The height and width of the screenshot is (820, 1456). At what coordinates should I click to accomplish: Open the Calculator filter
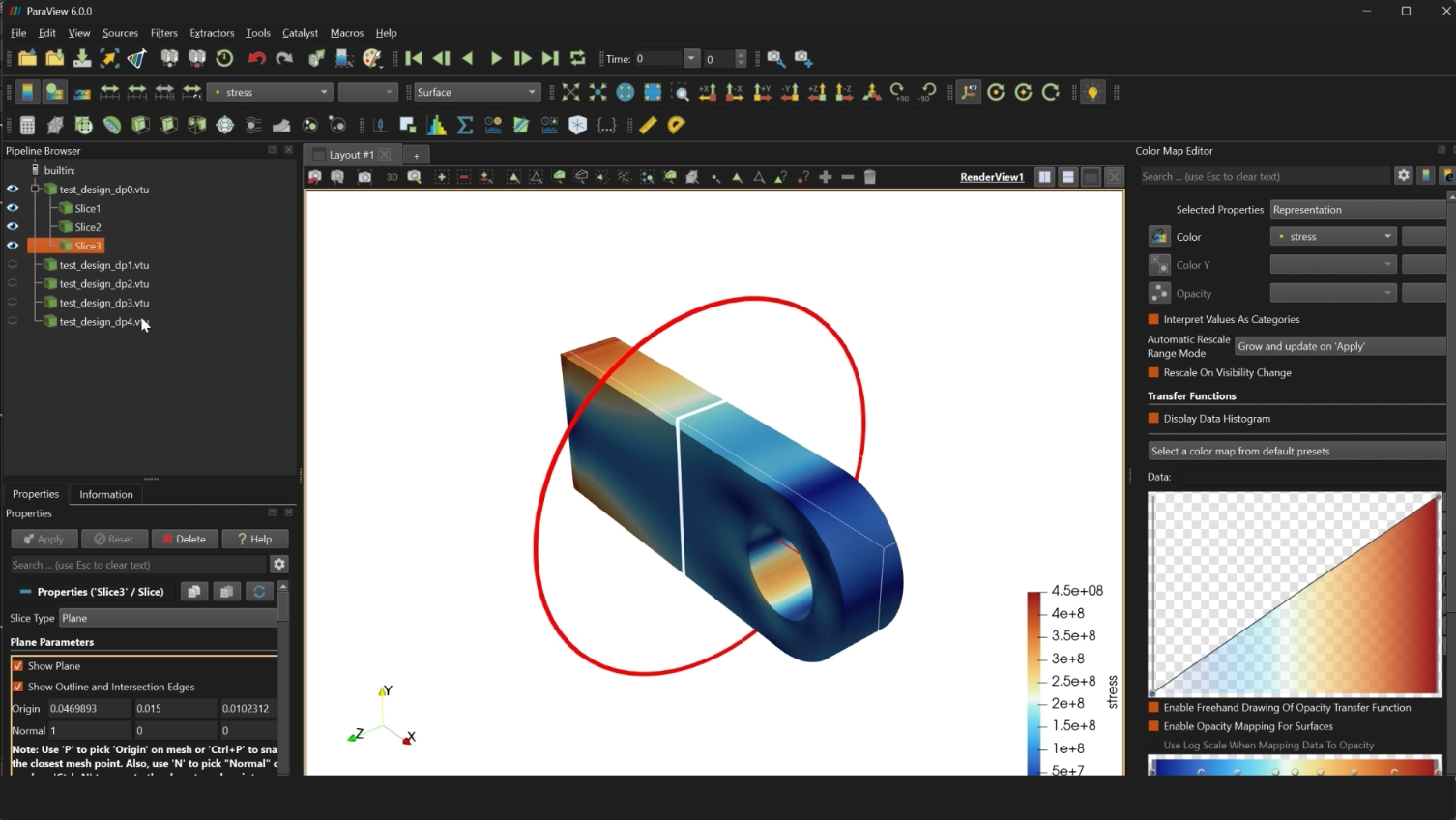coord(27,126)
